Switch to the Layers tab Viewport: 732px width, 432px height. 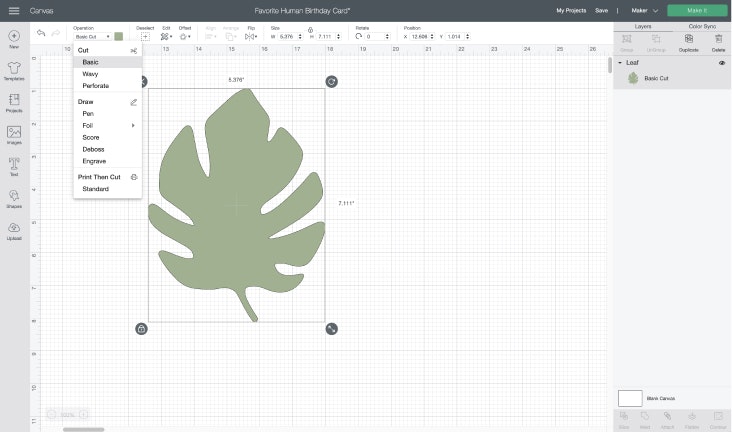point(643,27)
